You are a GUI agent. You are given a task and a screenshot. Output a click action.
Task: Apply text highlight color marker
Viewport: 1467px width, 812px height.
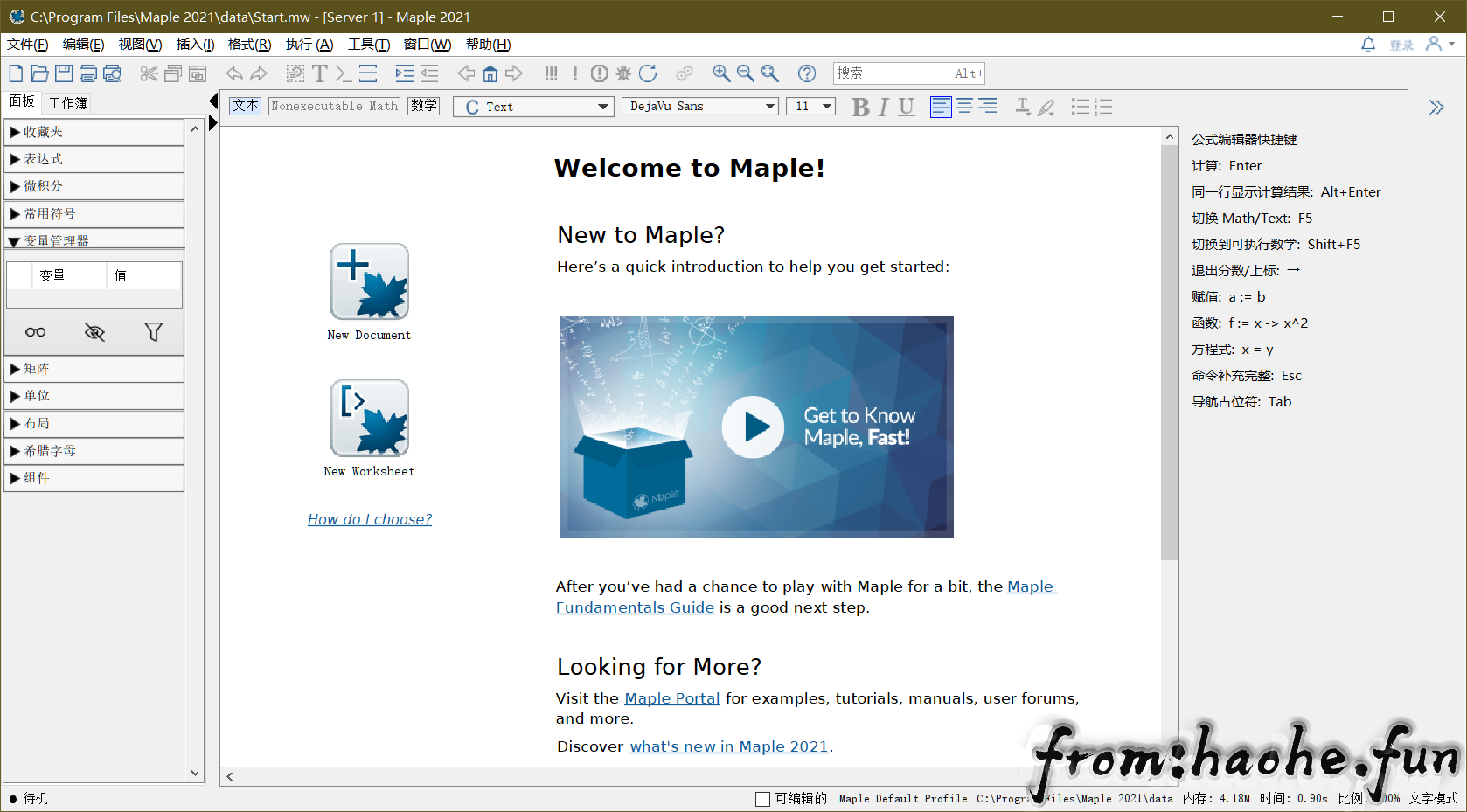[1046, 107]
